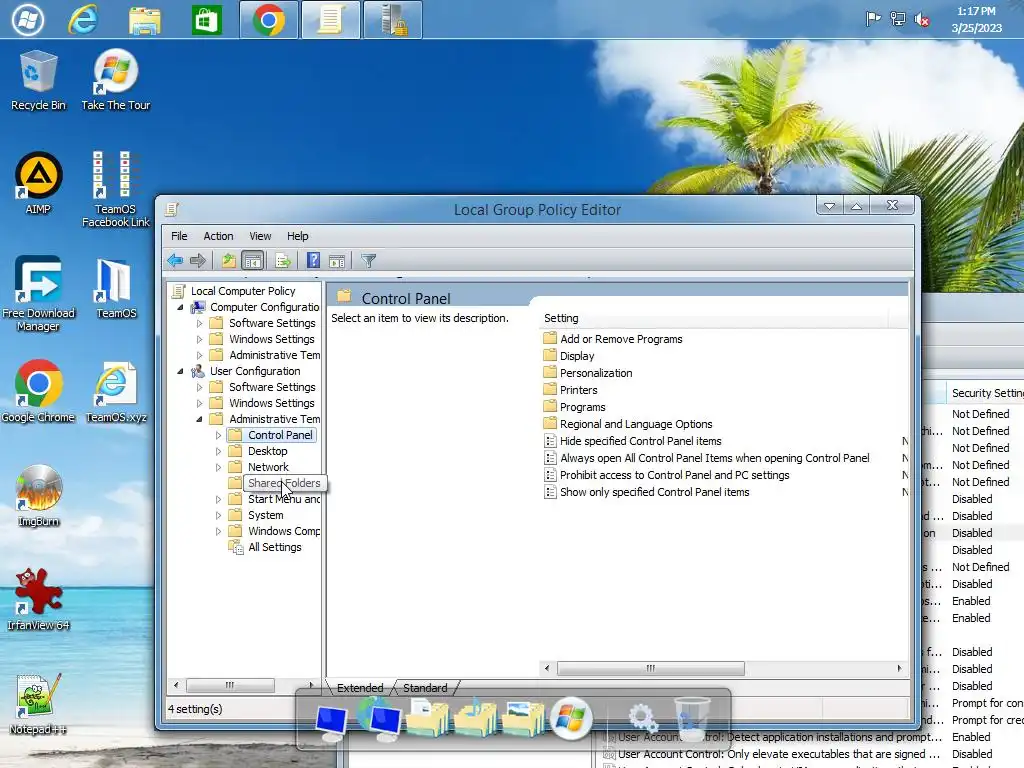
Task: Launch Notepad++ from the desktop
Action: (x=38, y=704)
